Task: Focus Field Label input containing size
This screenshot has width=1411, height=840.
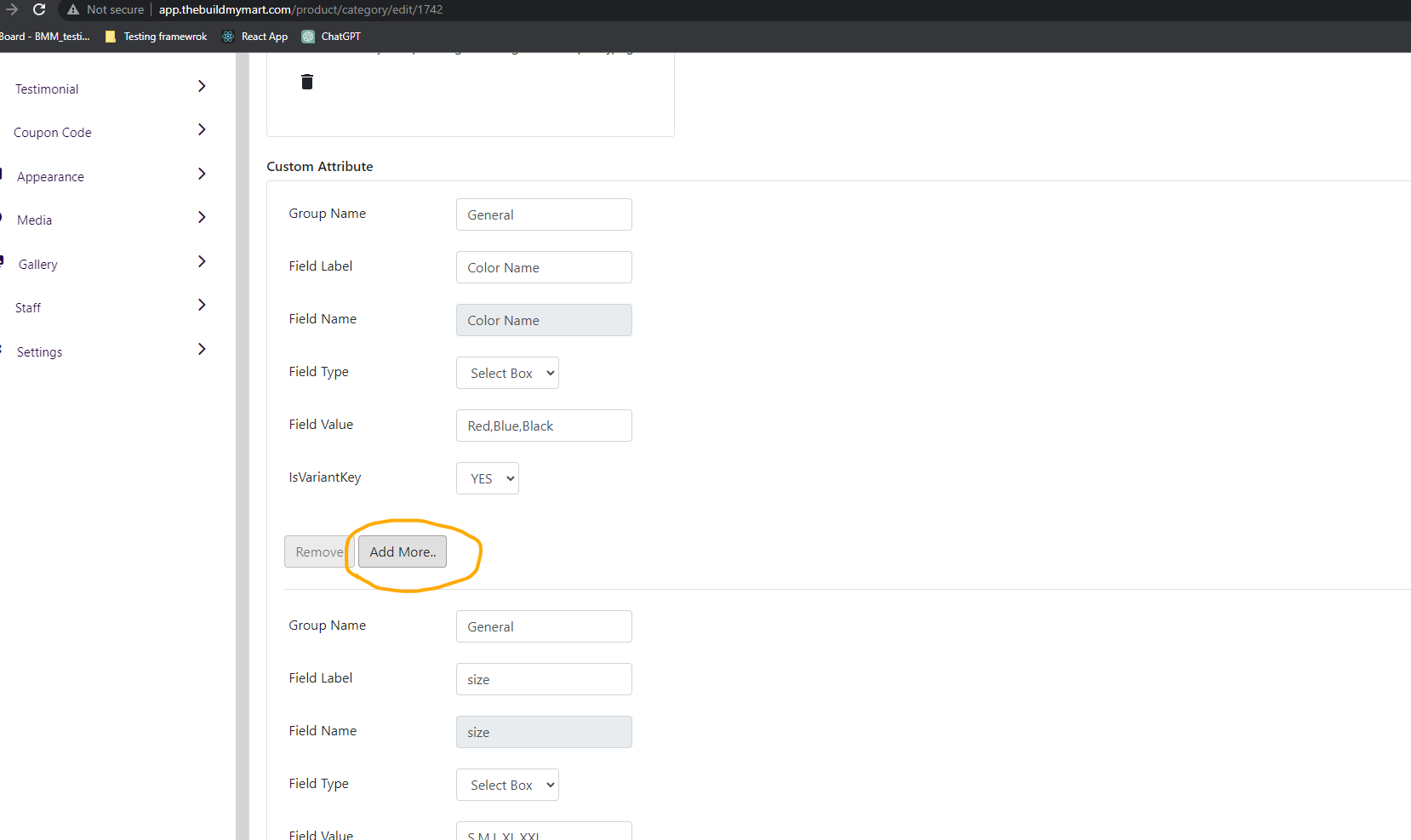Action: pos(544,679)
